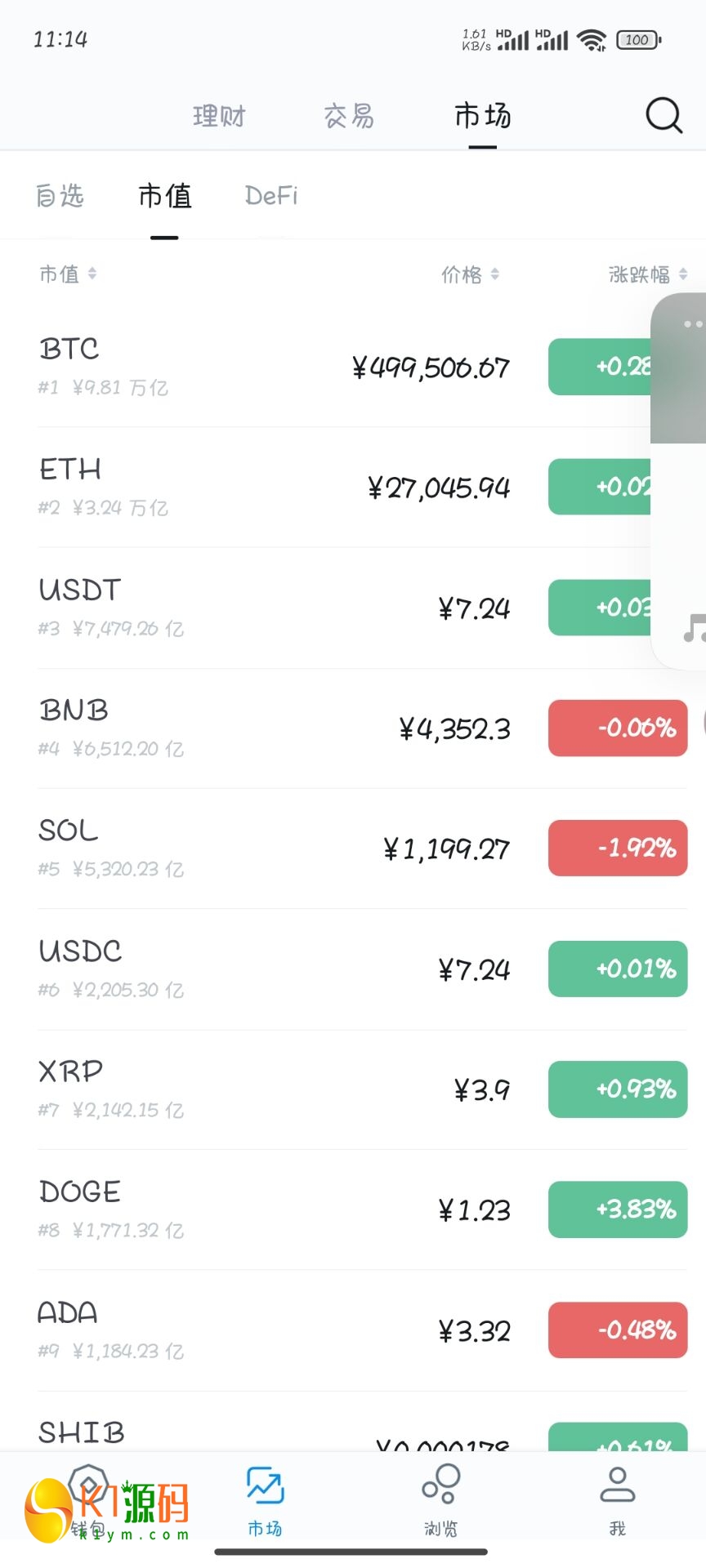This screenshot has width=706, height=1568.
Task: Sort by market cap column arrows
Action: tap(92, 274)
